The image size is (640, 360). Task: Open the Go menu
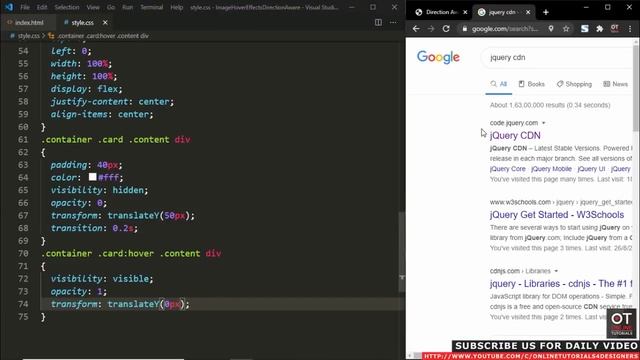[111, 7]
